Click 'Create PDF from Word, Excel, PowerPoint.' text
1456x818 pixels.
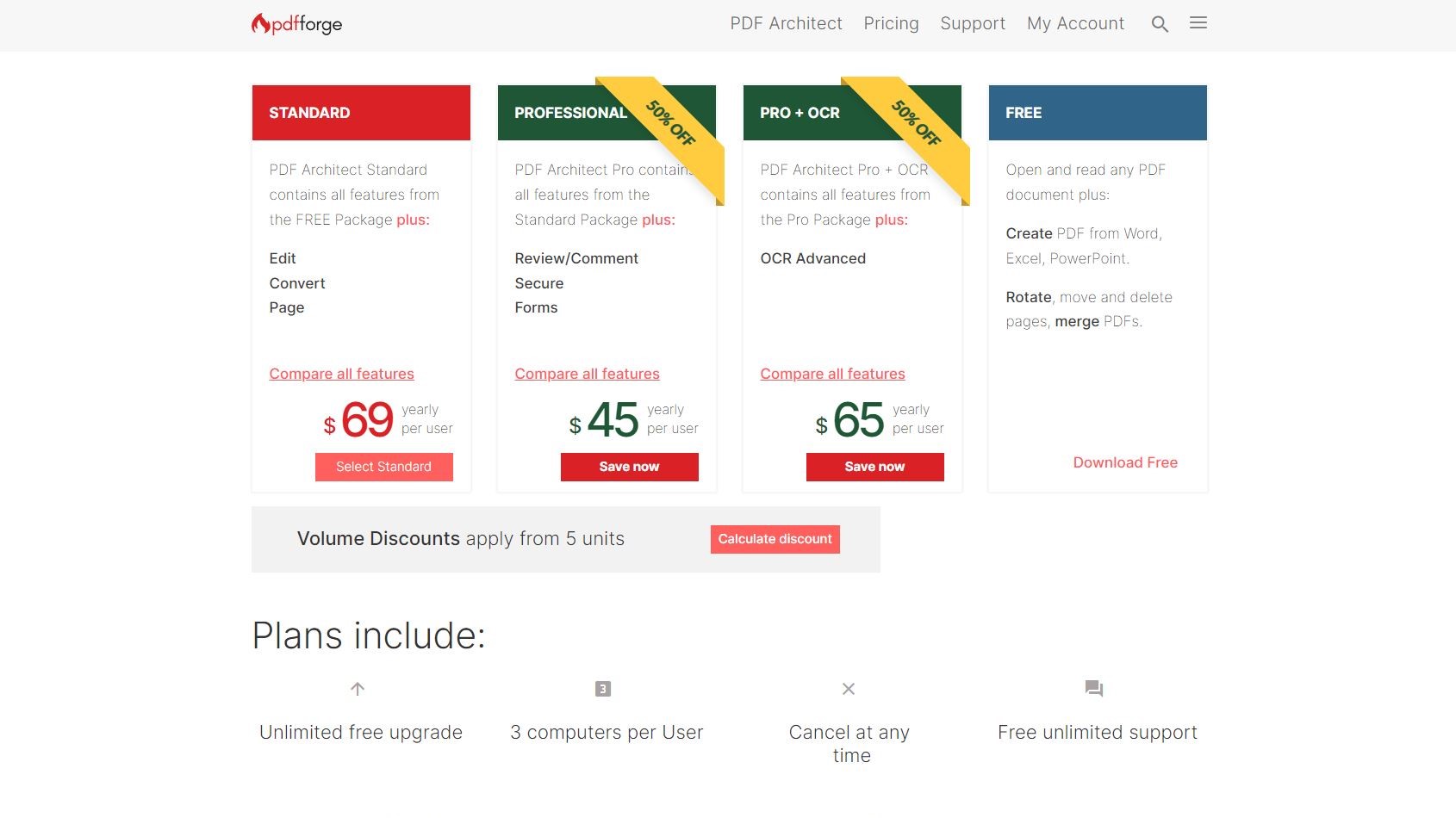coord(1084,246)
